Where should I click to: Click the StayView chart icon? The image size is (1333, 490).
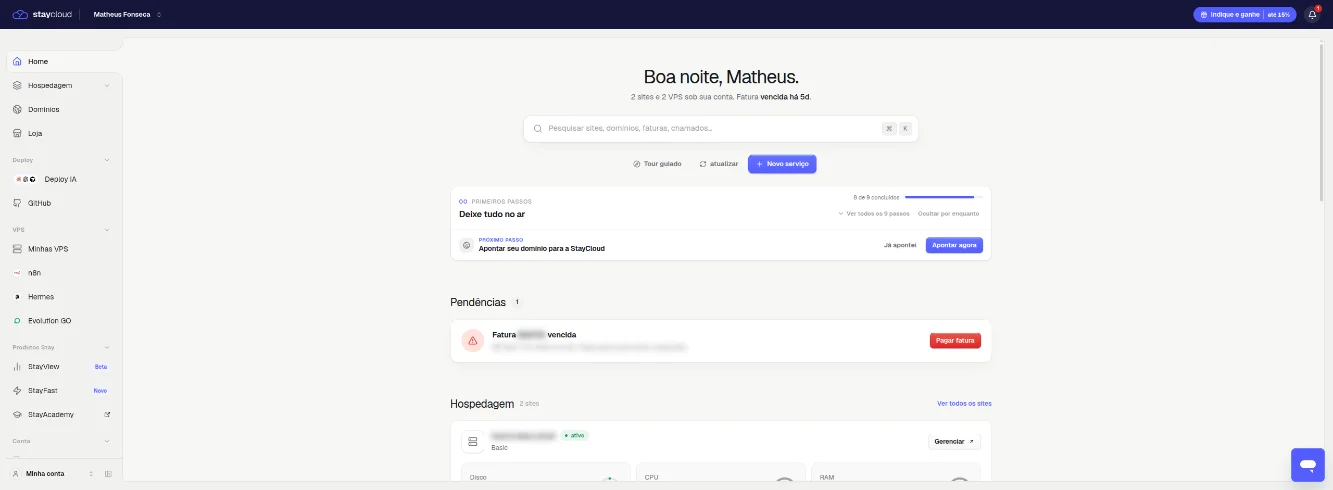coord(17,367)
